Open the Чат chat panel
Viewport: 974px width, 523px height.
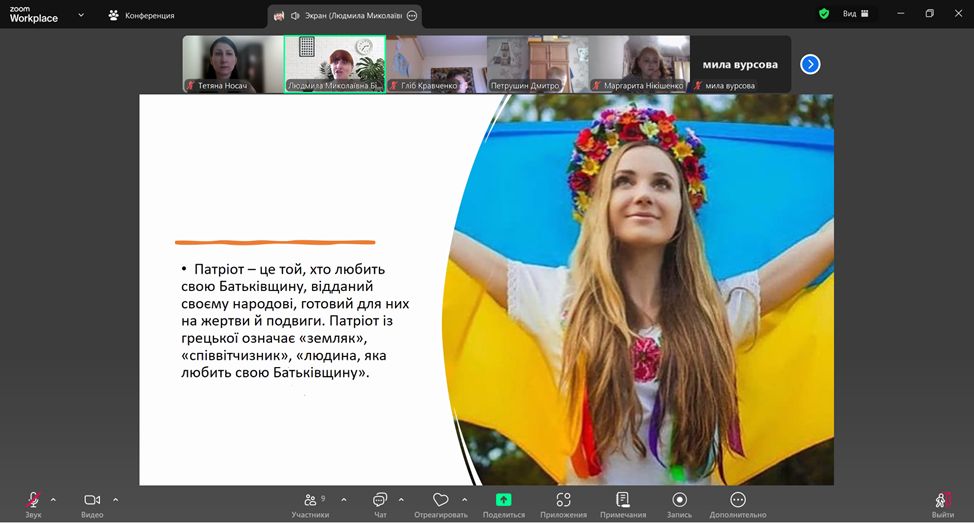tap(380, 500)
